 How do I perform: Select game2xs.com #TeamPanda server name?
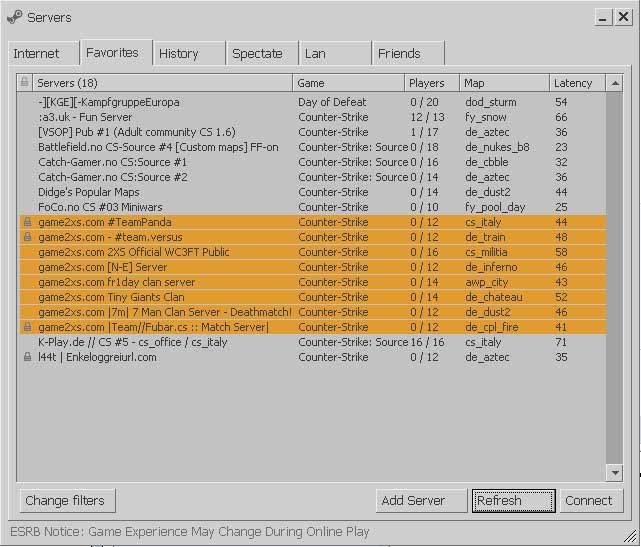[105, 222]
